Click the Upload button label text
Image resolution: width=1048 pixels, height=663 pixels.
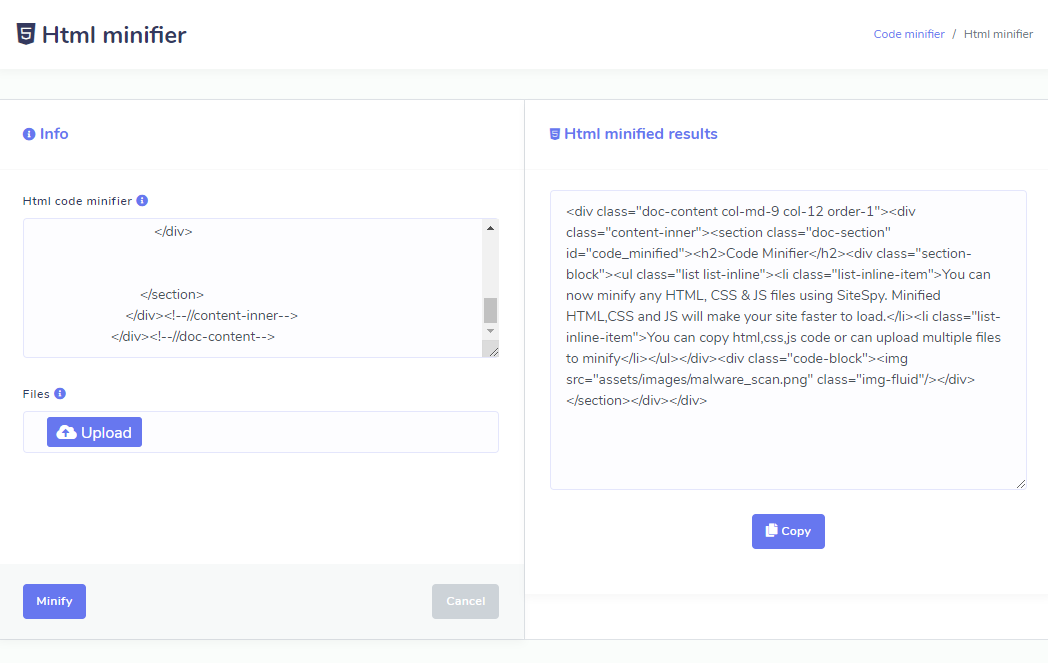pyautogui.click(x=106, y=432)
